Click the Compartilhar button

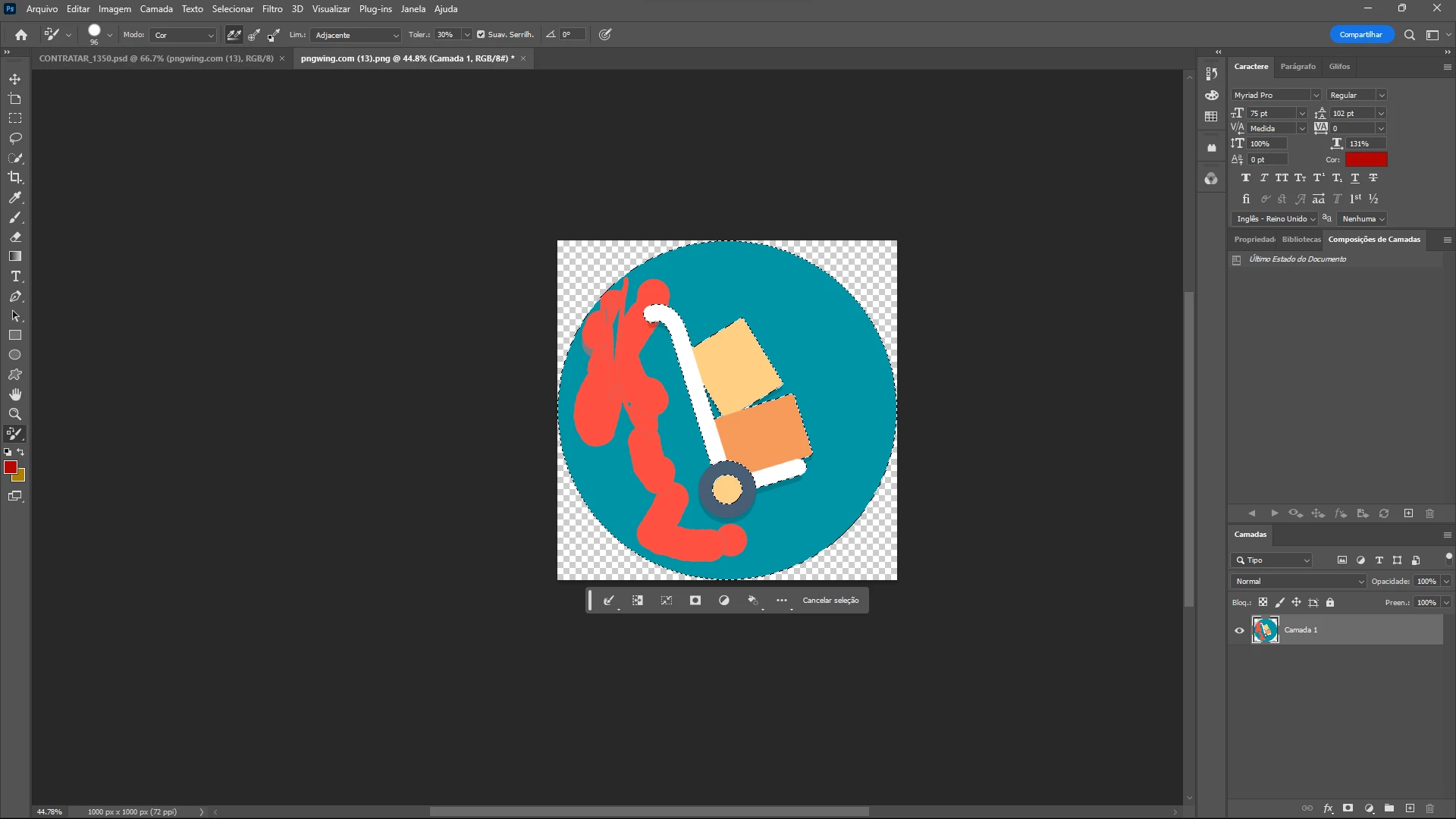click(x=1360, y=35)
